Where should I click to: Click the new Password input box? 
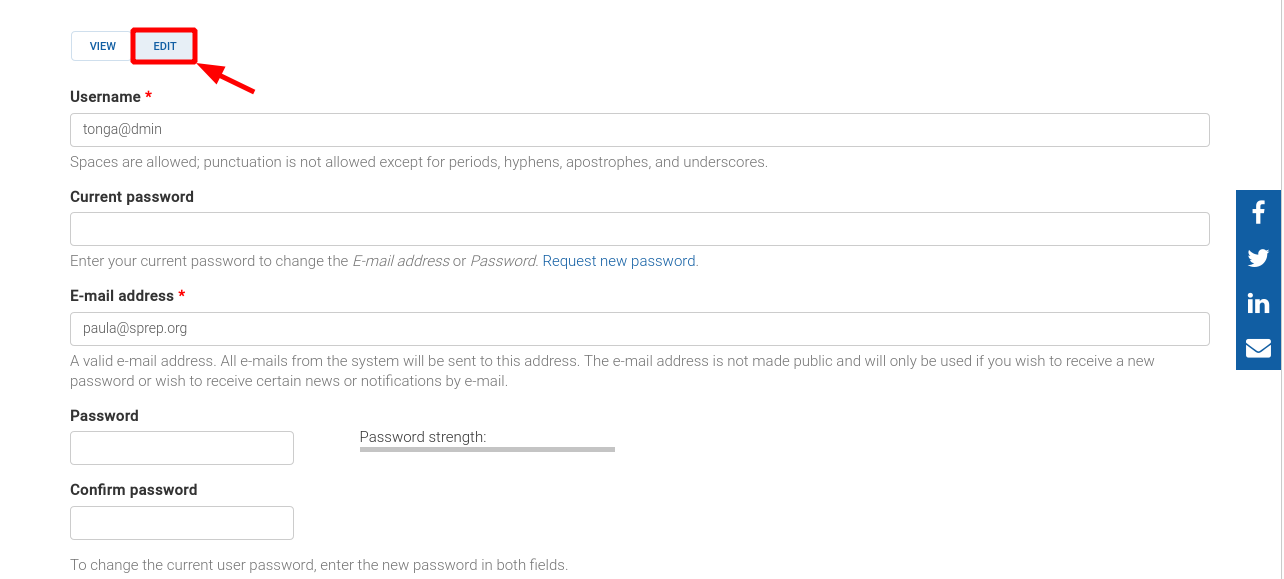(x=182, y=448)
